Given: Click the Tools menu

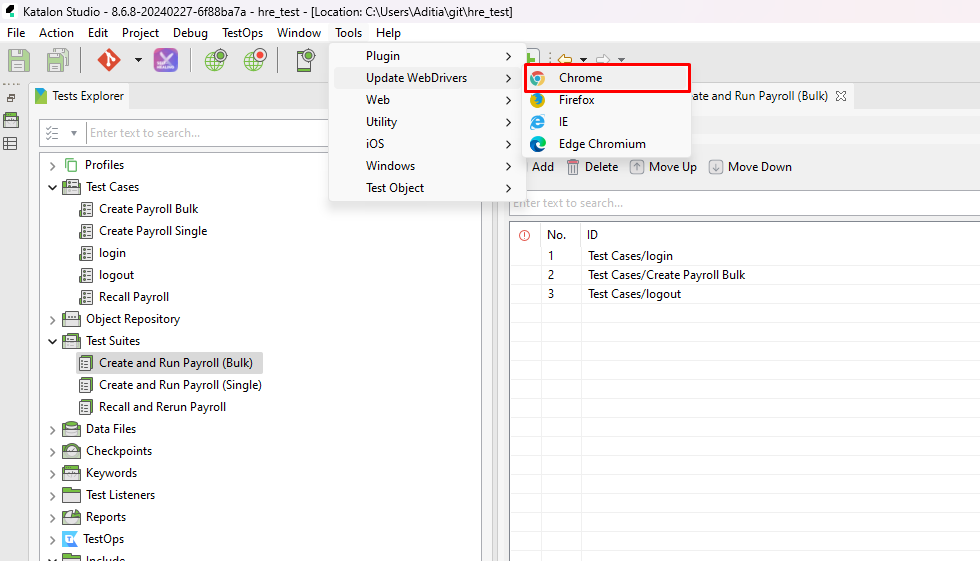Looking at the screenshot, I should pos(349,32).
